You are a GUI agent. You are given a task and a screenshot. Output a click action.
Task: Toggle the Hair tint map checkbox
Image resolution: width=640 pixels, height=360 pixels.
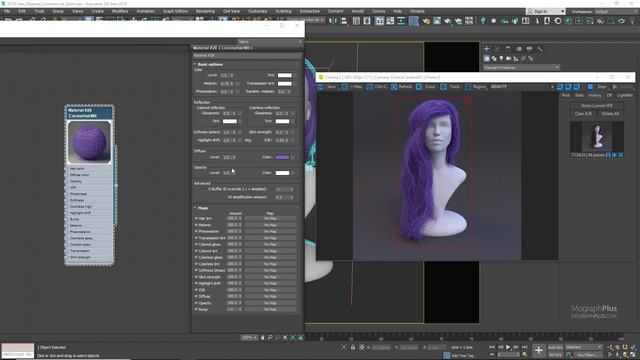coord(196,218)
